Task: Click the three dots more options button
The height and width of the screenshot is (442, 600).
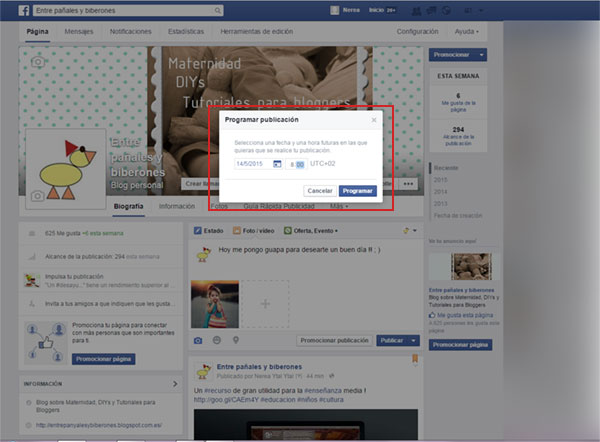Action: click(x=408, y=184)
